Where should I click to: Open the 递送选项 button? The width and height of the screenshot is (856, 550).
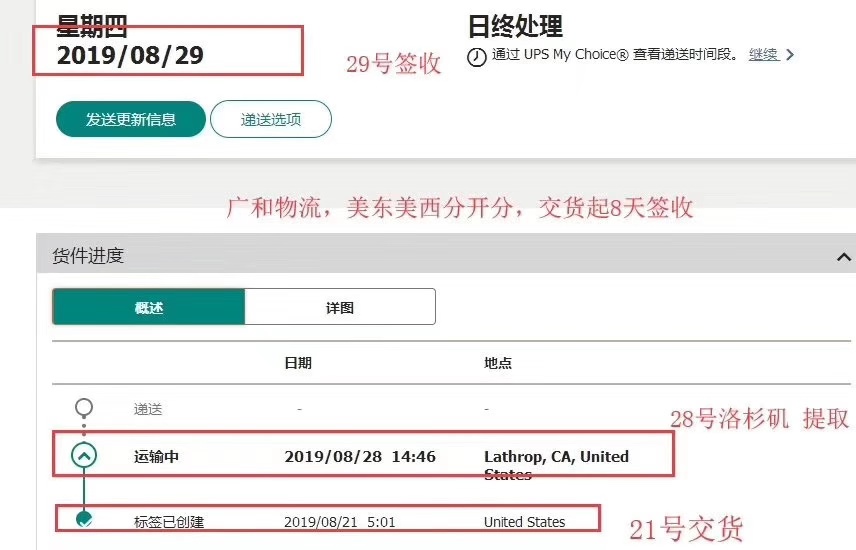click(x=270, y=119)
